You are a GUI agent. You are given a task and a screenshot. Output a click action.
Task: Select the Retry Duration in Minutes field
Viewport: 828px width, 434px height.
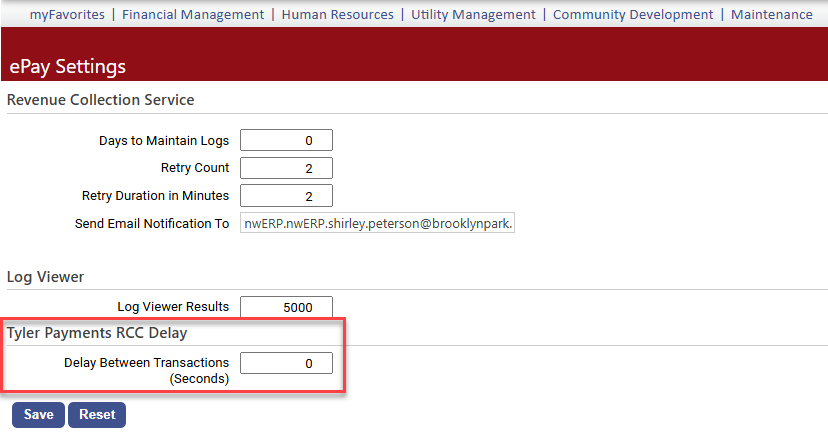(x=286, y=196)
